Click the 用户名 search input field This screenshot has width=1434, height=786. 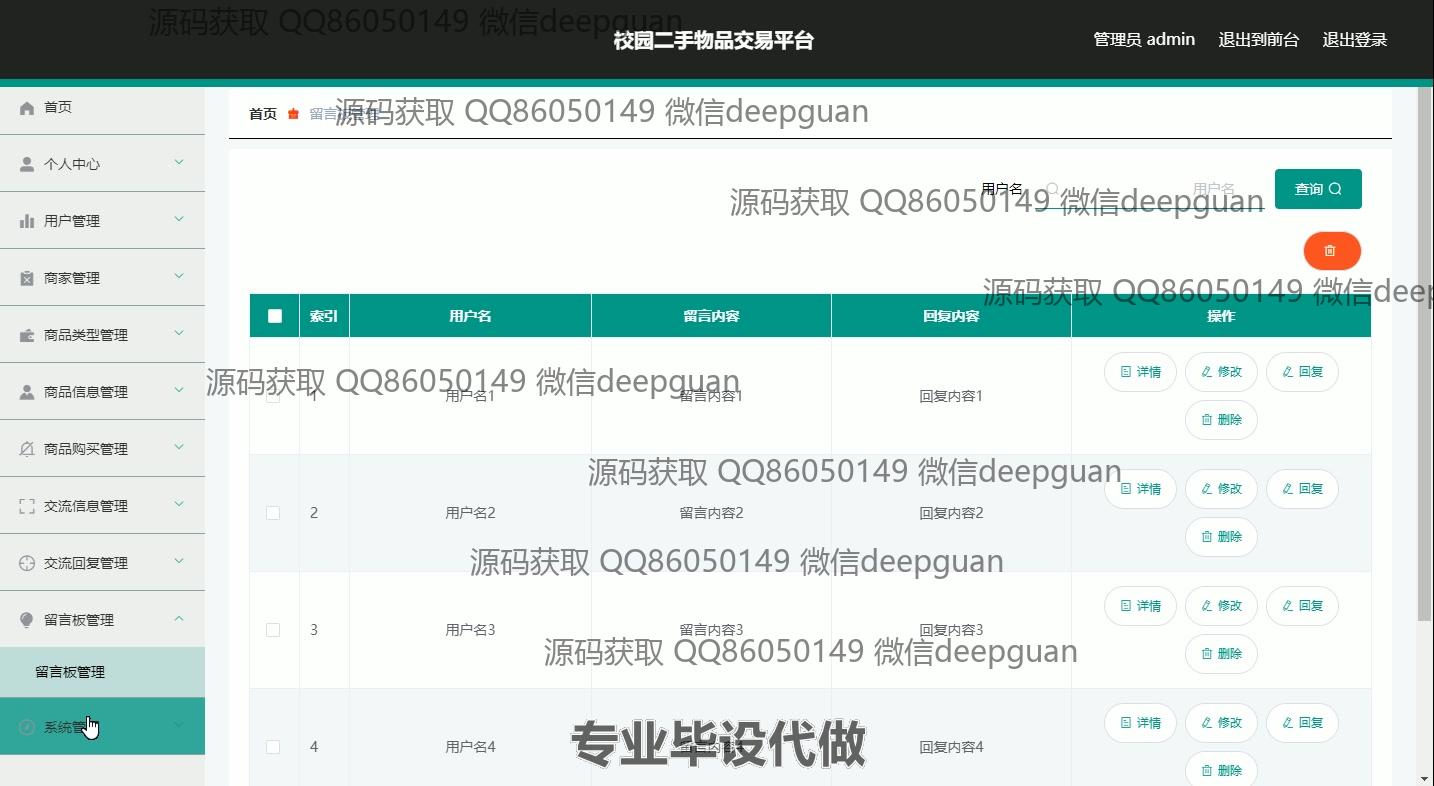click(1150, 189)
